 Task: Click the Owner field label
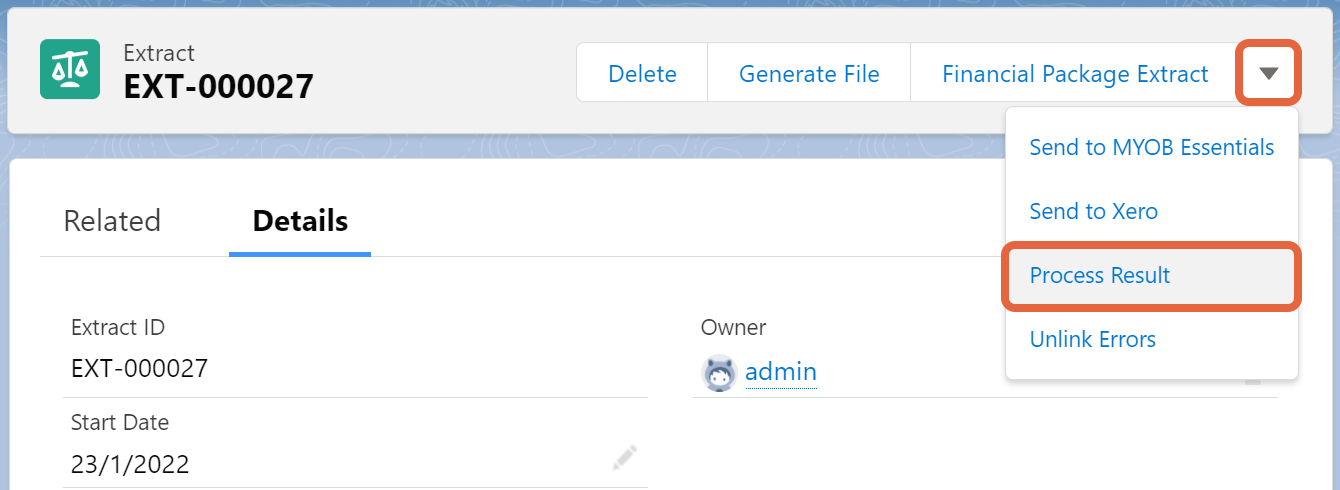click(x=734, y=327)
